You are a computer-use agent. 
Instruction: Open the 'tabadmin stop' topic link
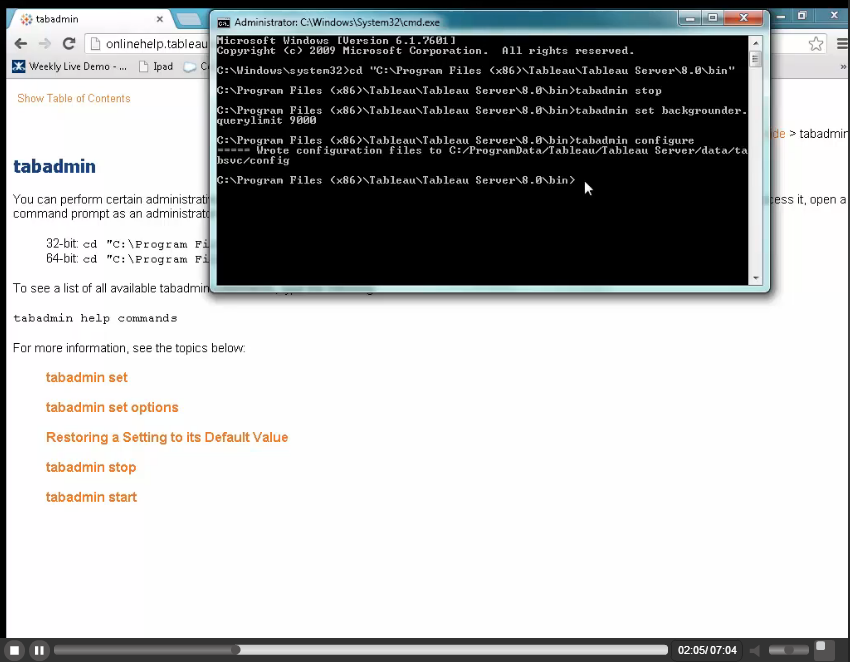(x=91, y=467)
